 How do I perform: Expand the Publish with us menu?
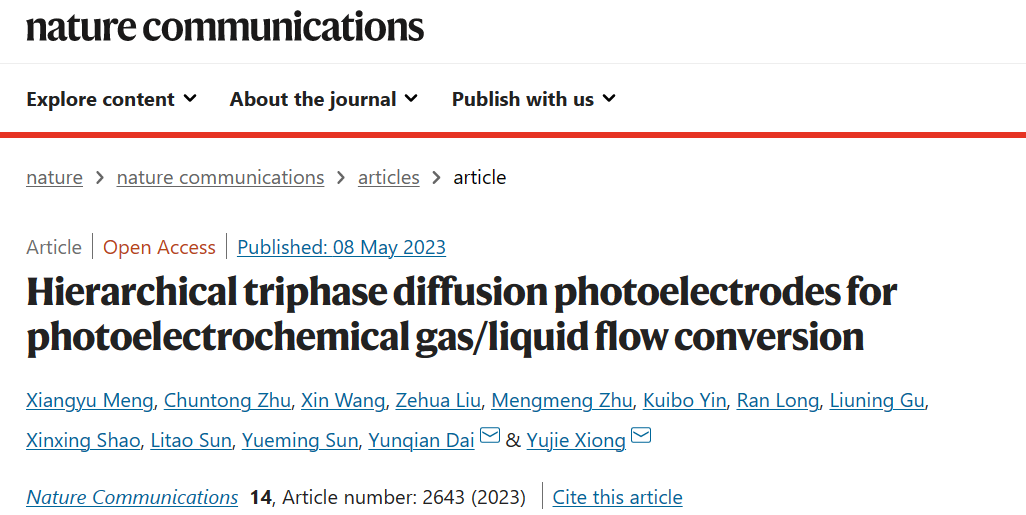(534, 99)
